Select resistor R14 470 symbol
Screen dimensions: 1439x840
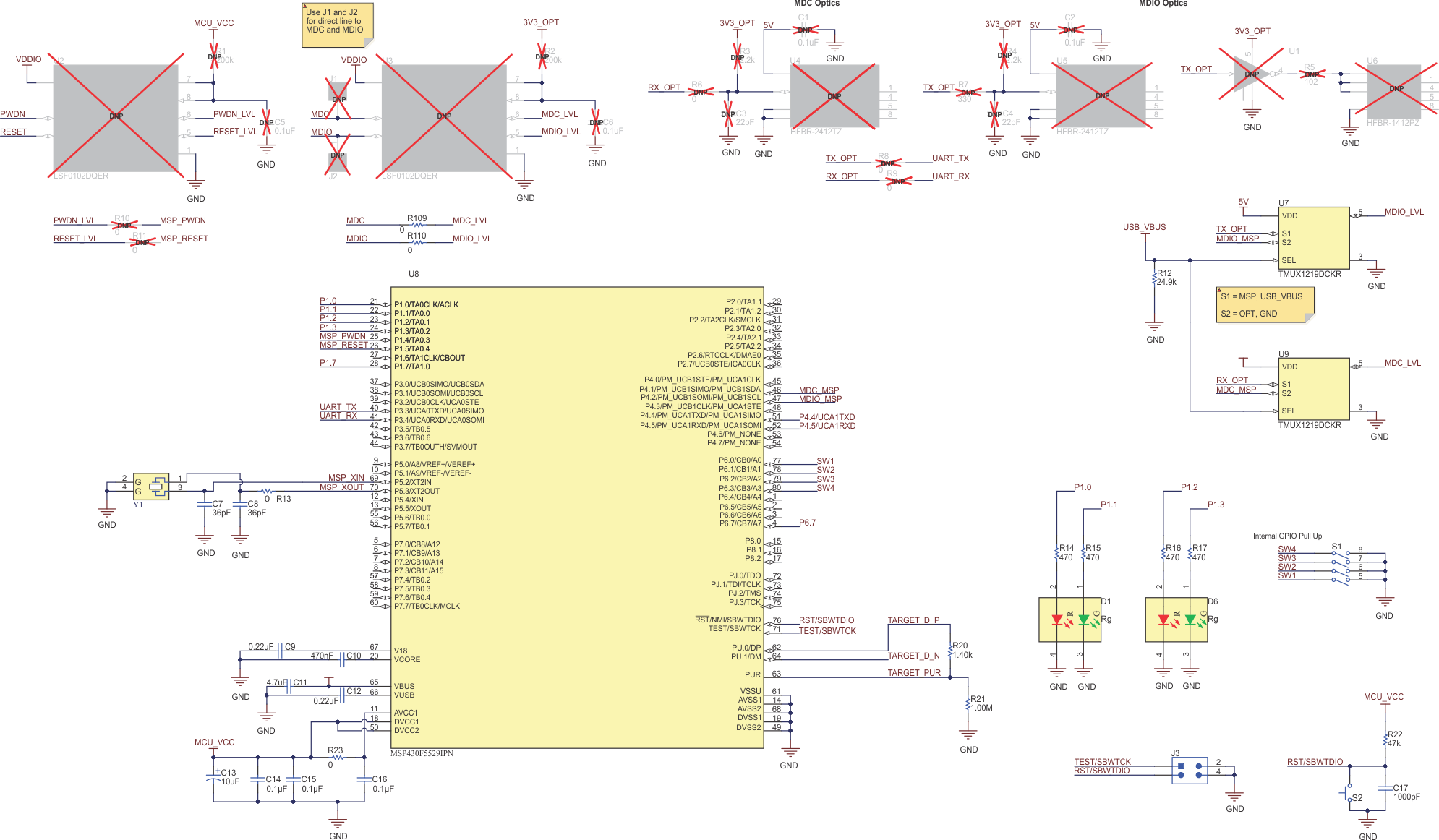1056,553
